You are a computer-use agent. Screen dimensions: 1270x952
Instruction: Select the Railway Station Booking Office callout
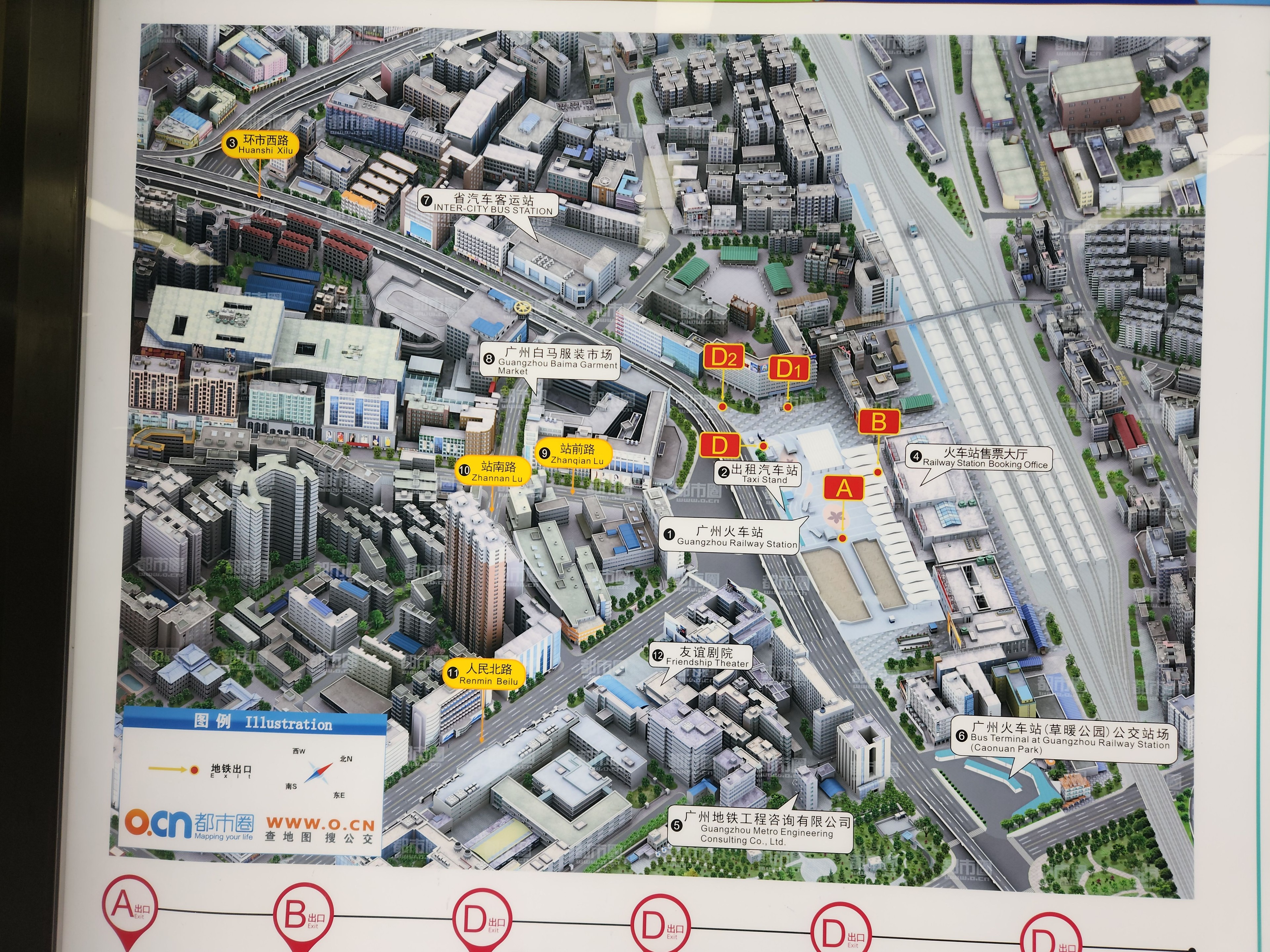(980, 458)
